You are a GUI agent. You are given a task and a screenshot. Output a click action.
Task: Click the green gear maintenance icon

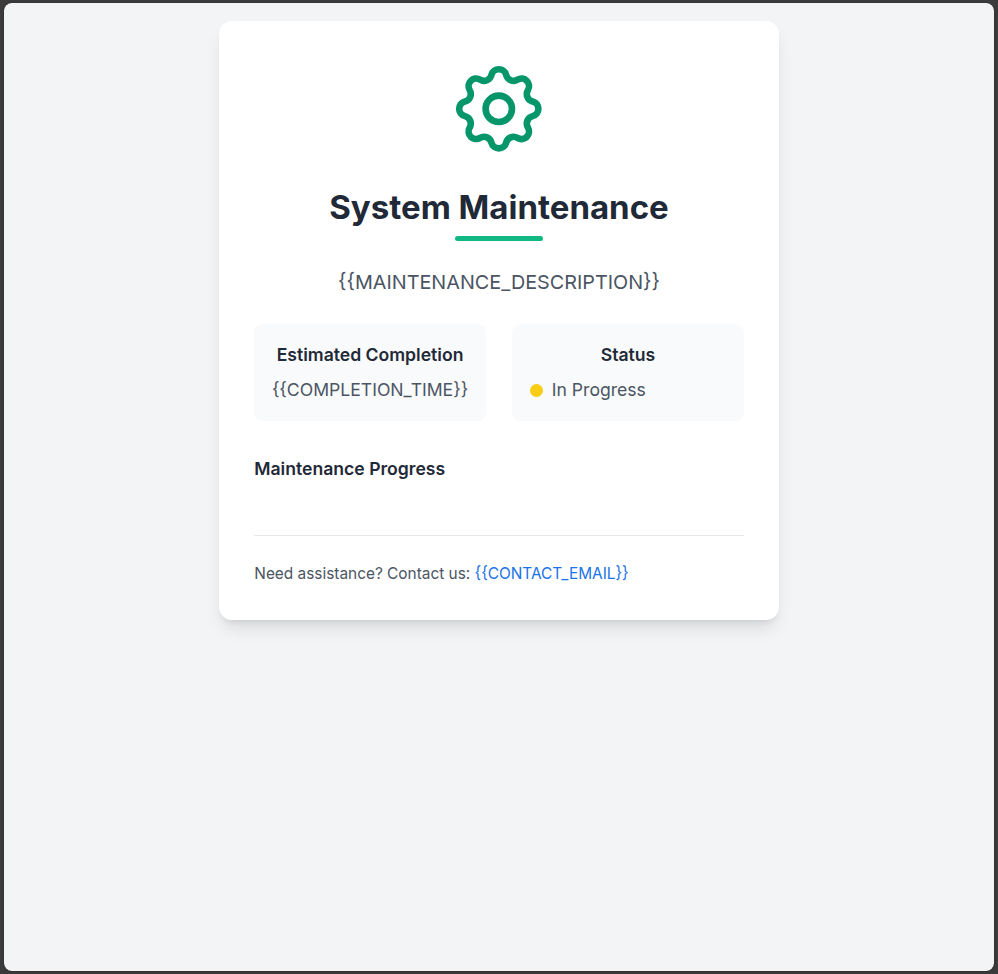pos(498,109)
